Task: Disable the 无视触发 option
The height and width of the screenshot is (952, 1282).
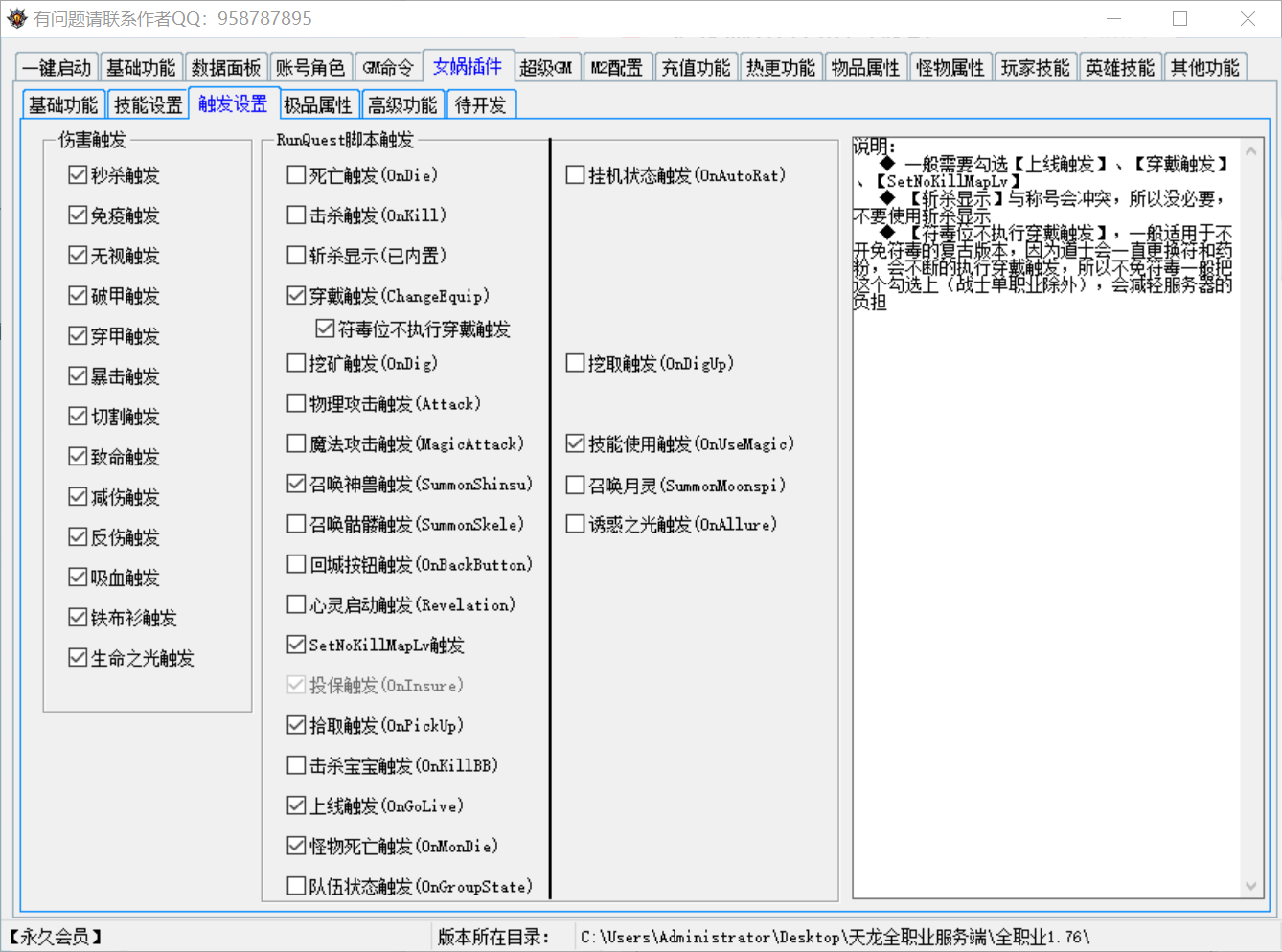Action: point(114,256)
